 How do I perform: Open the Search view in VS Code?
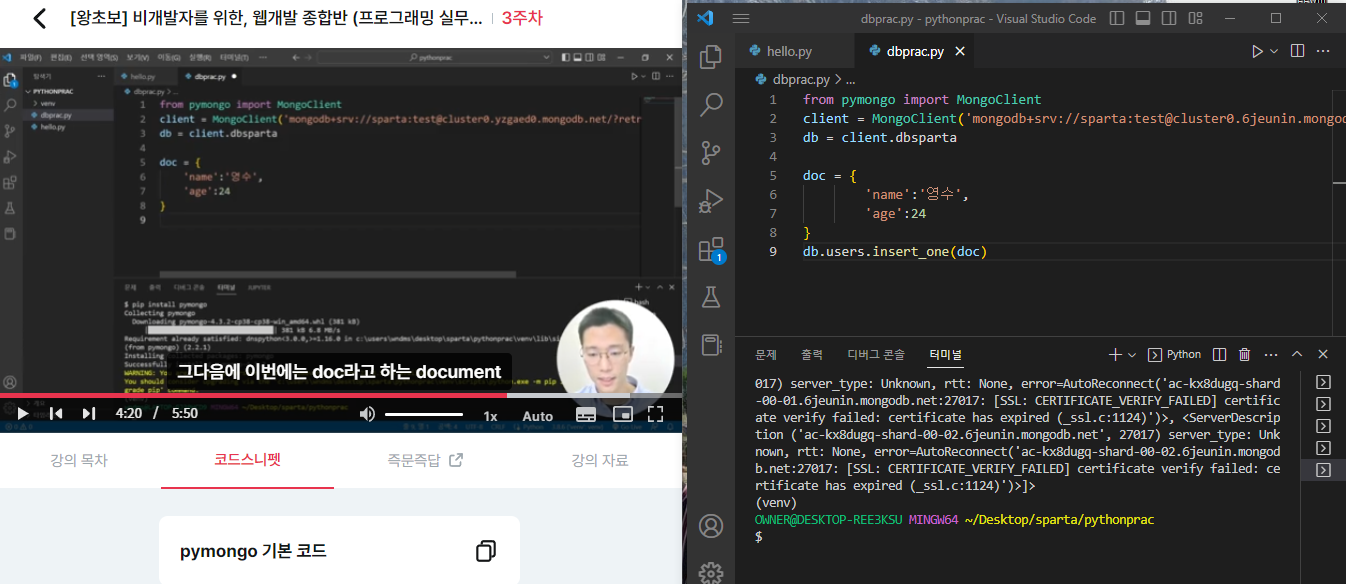pyautogui.click(x=711, y=104)
